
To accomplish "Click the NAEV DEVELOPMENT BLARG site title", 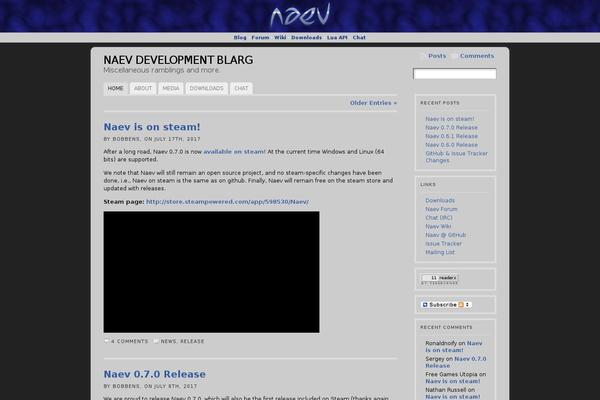I will pos(178,60).
